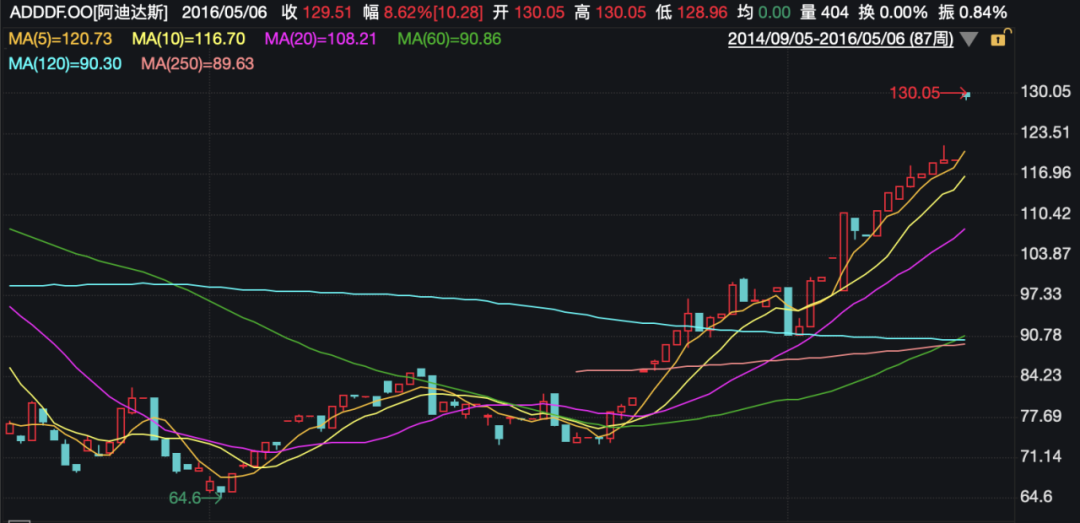The width and height of the screenshot is (1080, 523).
Task: Click the 2016/05/06 date in header
Action: pos(226,13)
